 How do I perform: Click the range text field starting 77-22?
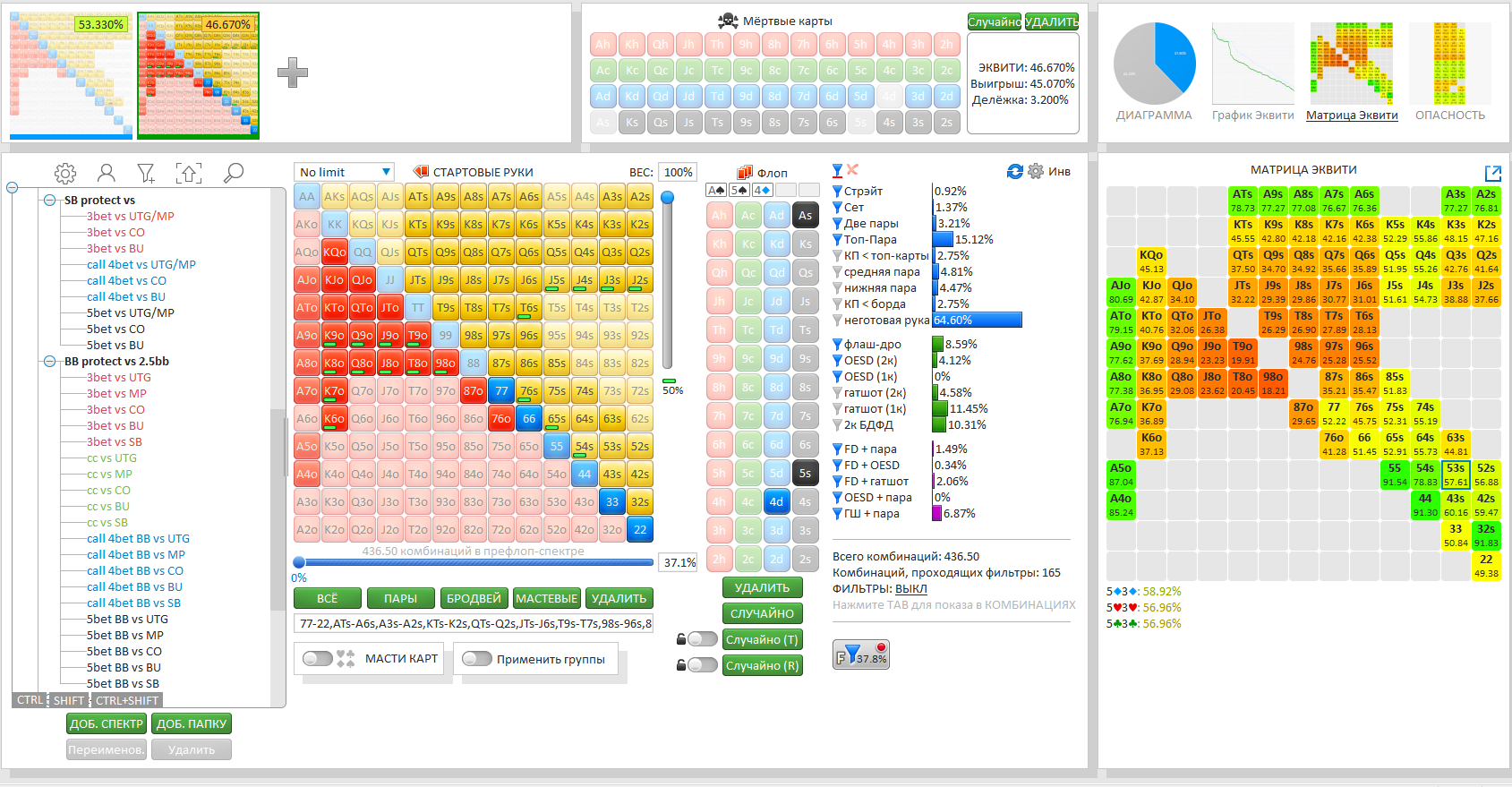[474, 624]
